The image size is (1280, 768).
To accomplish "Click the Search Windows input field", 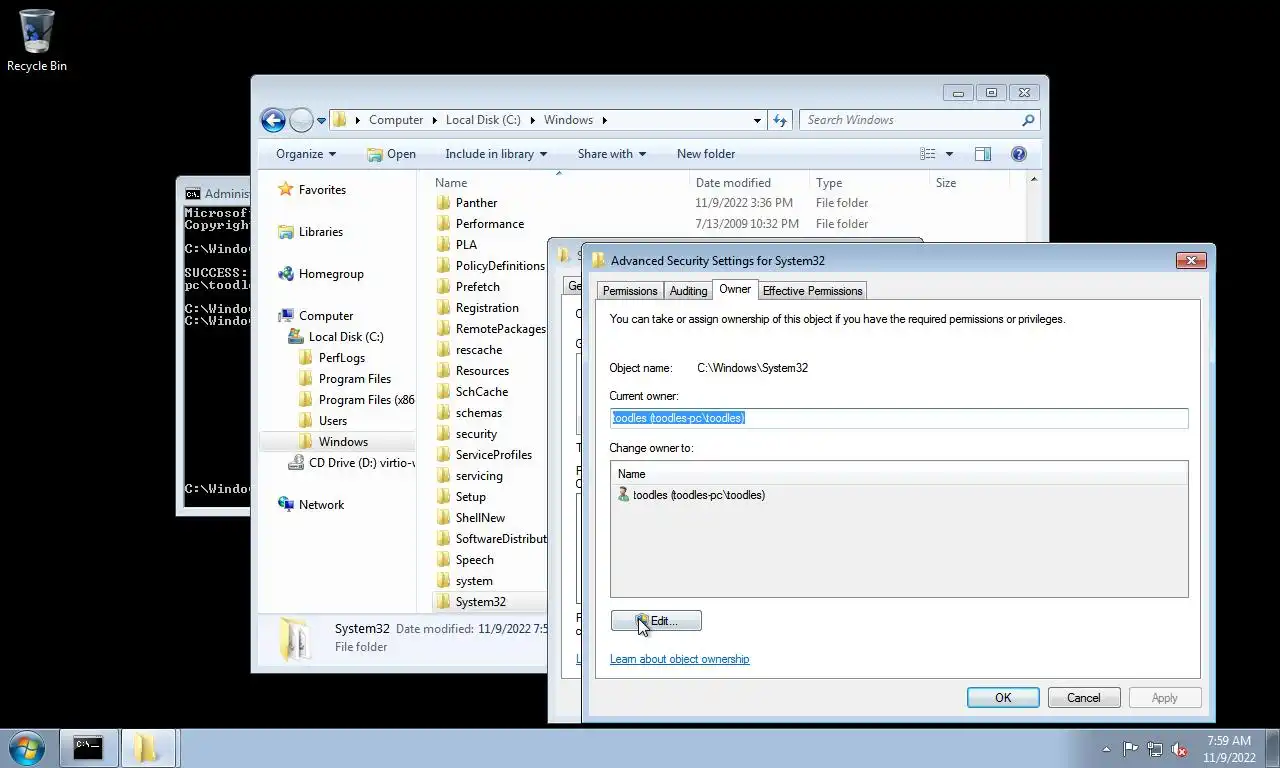I will [910, 120].
